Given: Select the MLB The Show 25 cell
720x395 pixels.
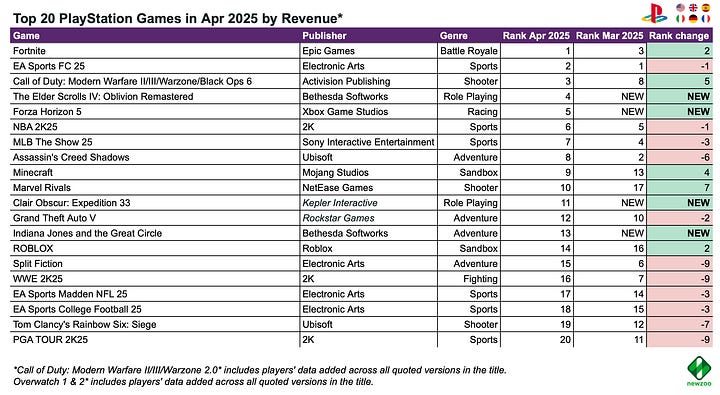Looking at the screenshot, I should click(155, 142).
